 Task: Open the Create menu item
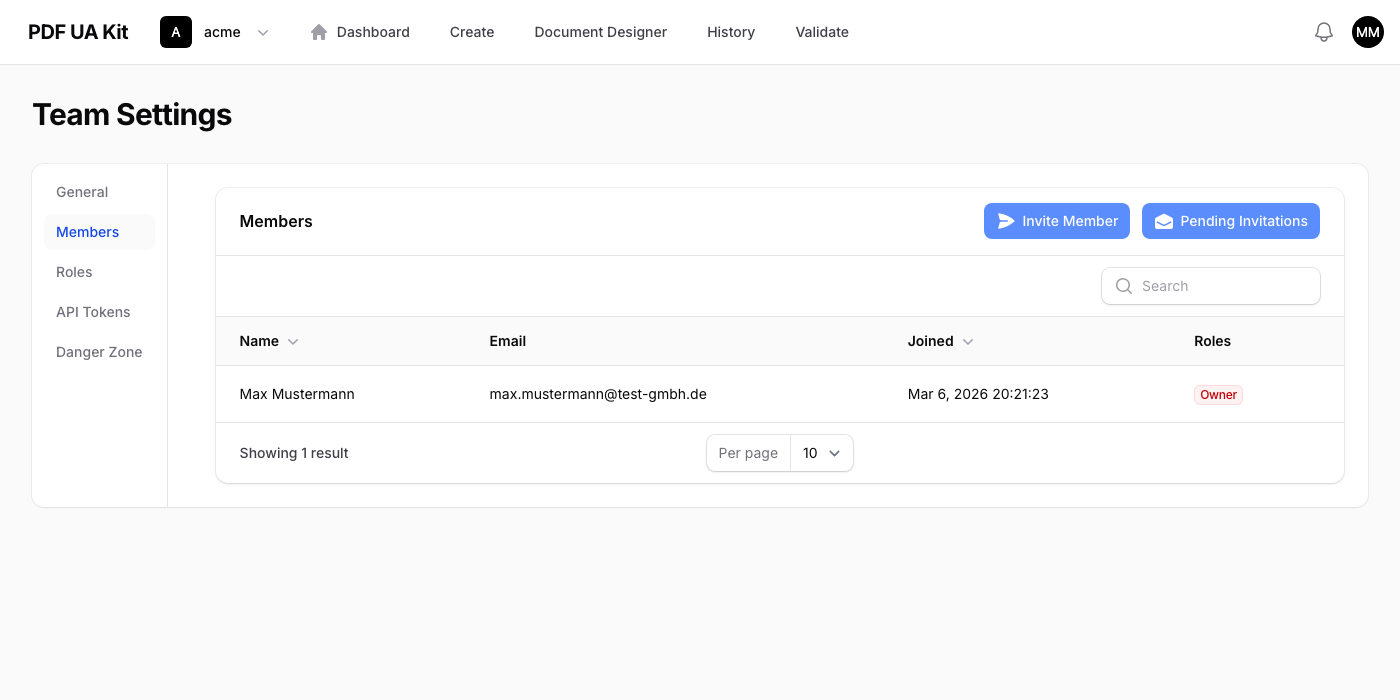(472, 32)
